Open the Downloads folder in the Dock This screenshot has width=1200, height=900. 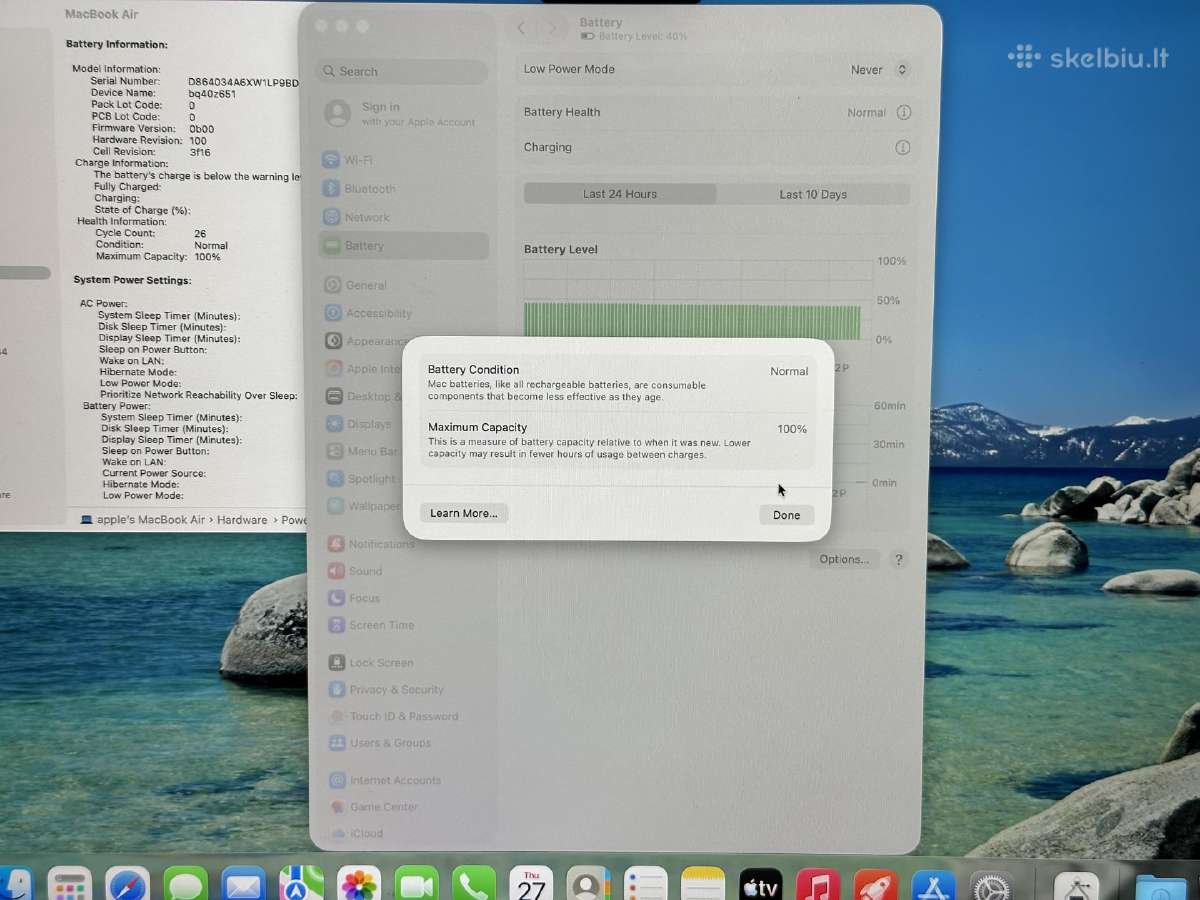1162,888
